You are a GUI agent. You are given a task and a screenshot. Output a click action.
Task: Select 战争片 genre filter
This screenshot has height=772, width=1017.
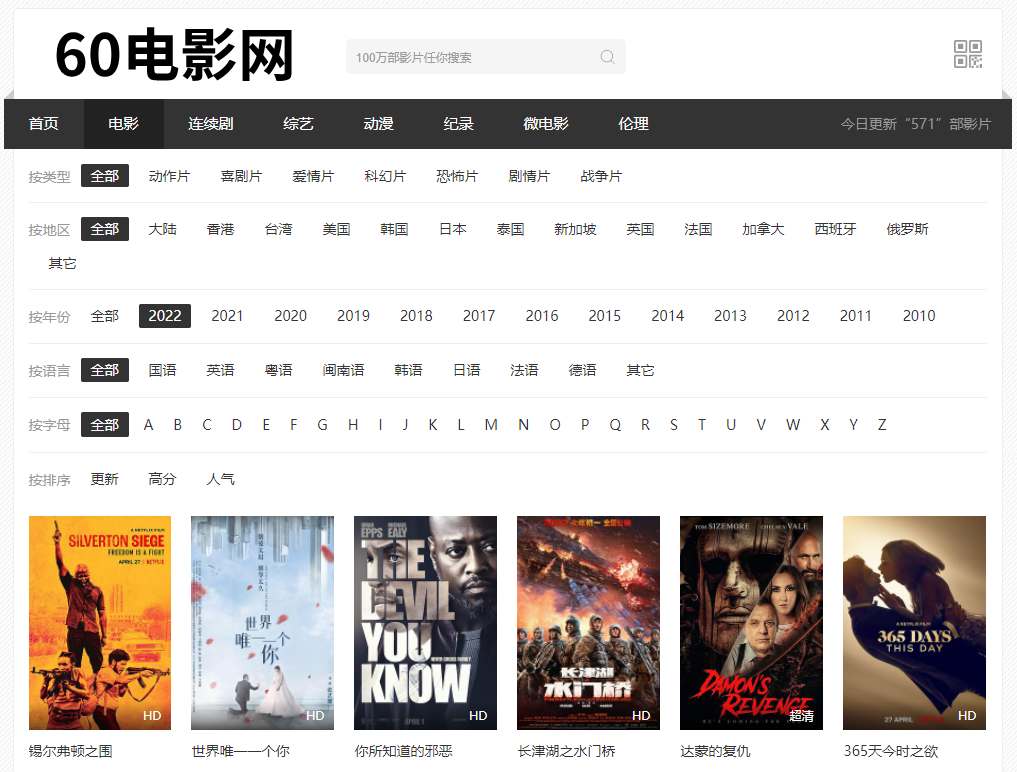601,176
